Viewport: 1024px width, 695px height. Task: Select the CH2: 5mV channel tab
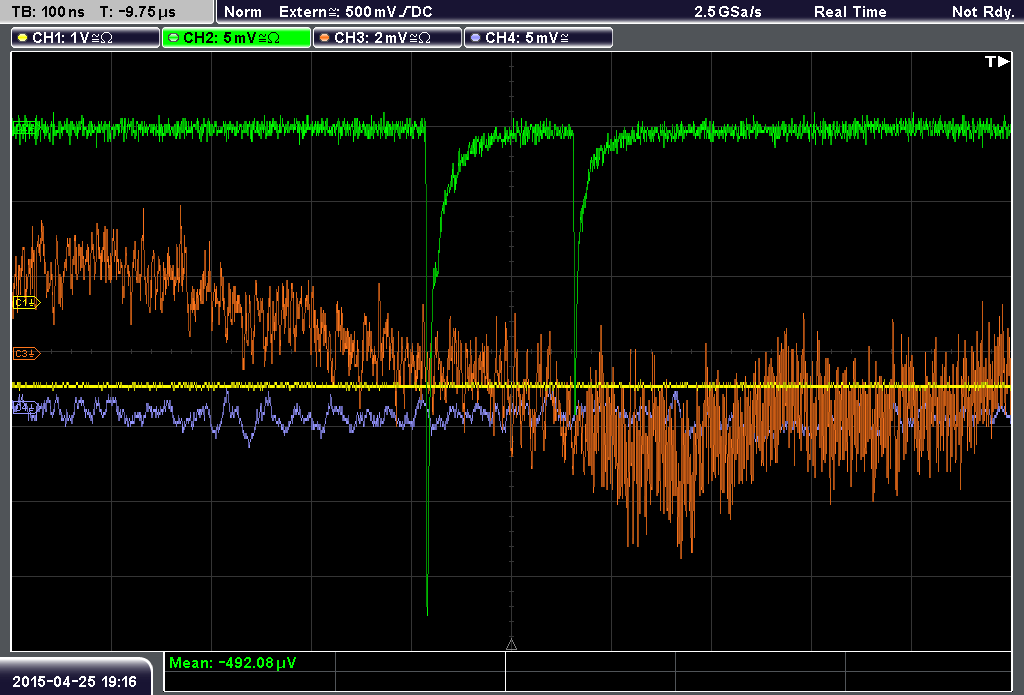click(236, 38)
